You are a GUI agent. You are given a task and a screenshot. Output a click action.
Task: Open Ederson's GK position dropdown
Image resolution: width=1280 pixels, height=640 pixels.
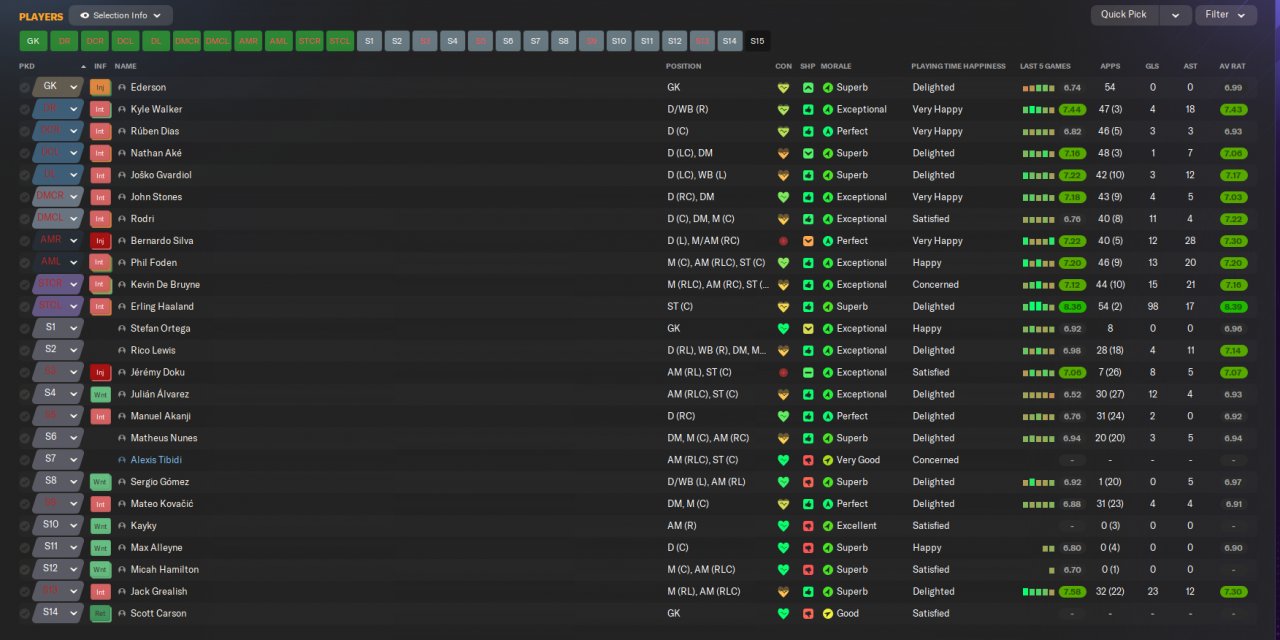tap(73, 87)
